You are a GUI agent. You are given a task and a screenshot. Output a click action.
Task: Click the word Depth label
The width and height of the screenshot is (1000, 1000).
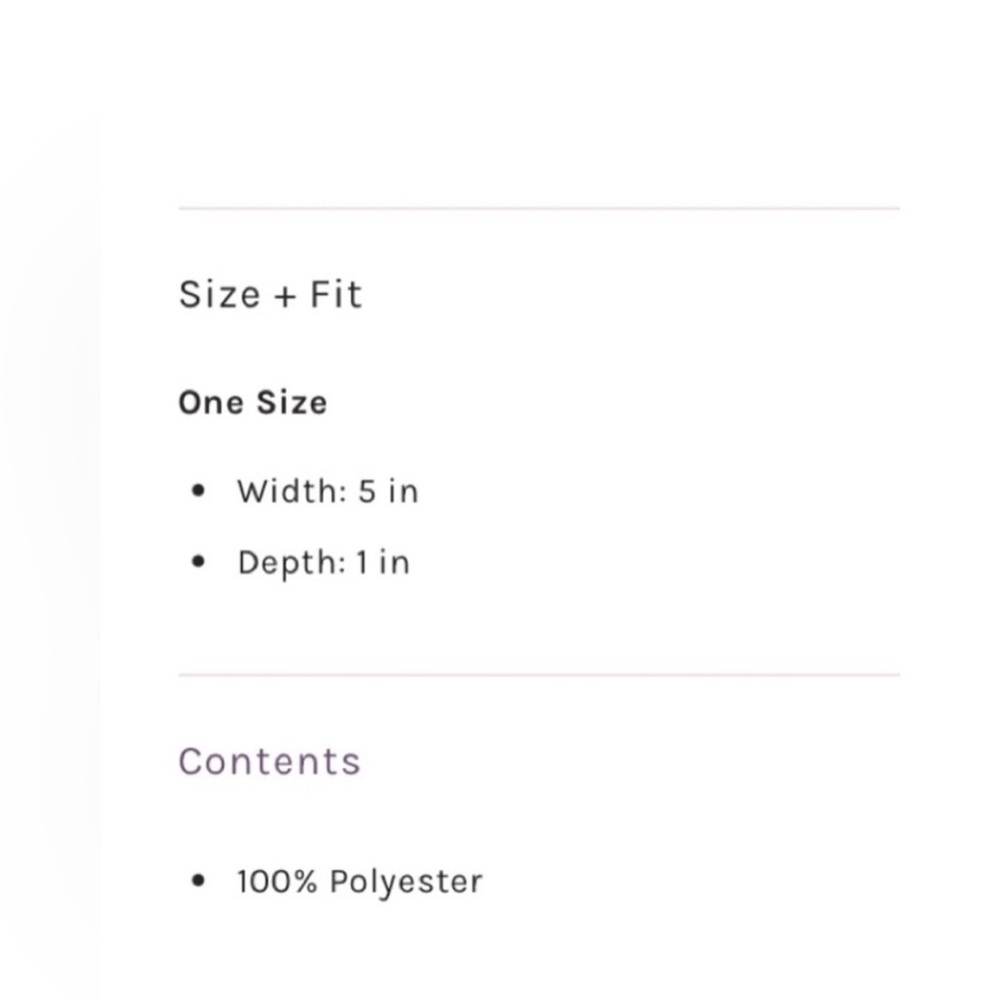[291, 563]
